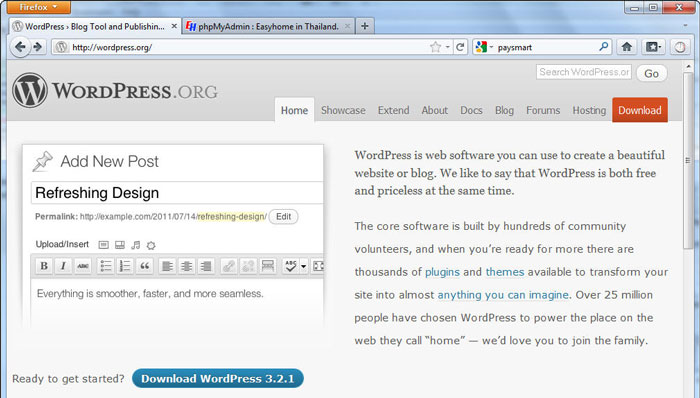The height and width of the screenshot is (398, 700).
Task: Open the spellcheck language dropdown arrow
Action: 304,266
